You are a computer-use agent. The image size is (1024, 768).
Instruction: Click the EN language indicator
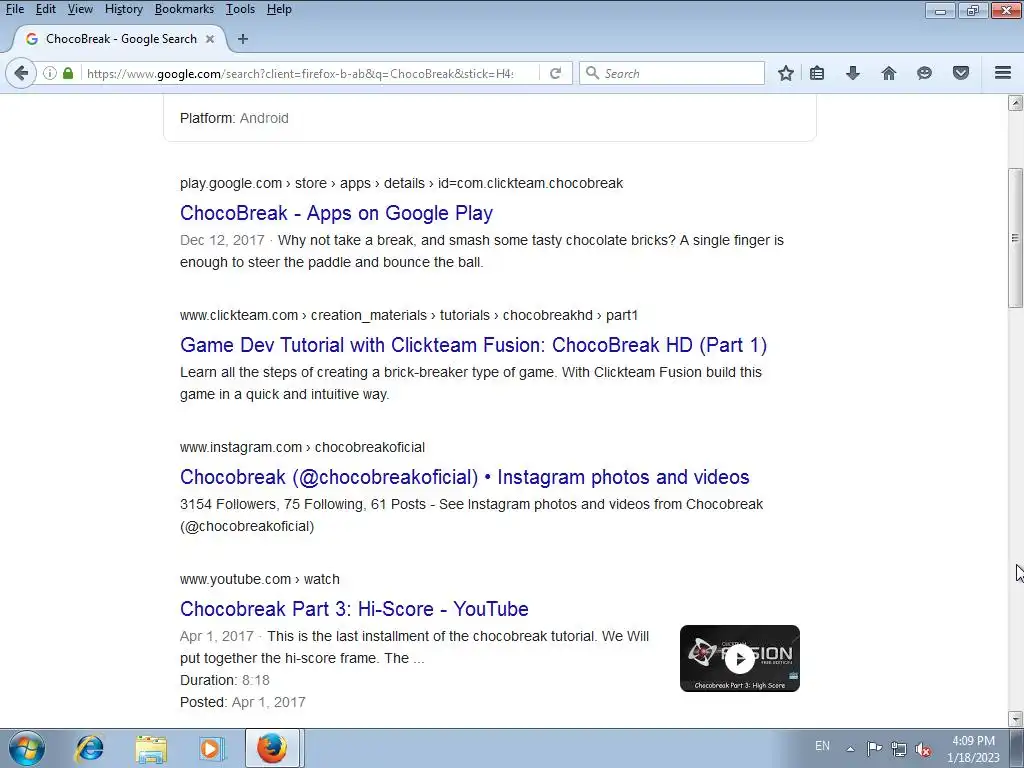coord(822,746)
